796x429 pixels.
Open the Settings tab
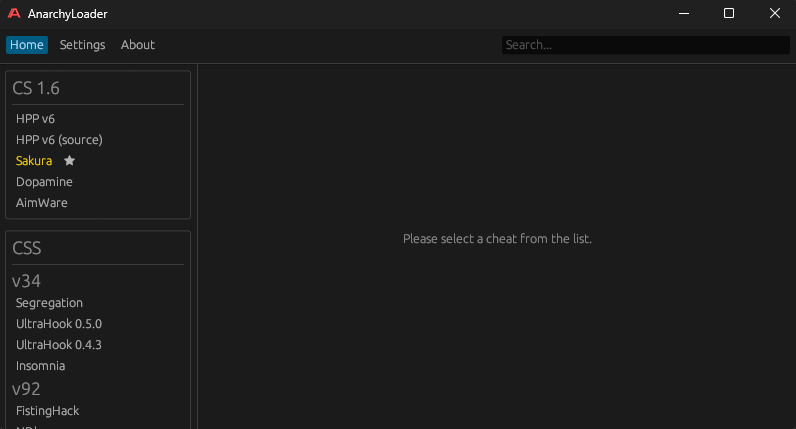point(82,45)
